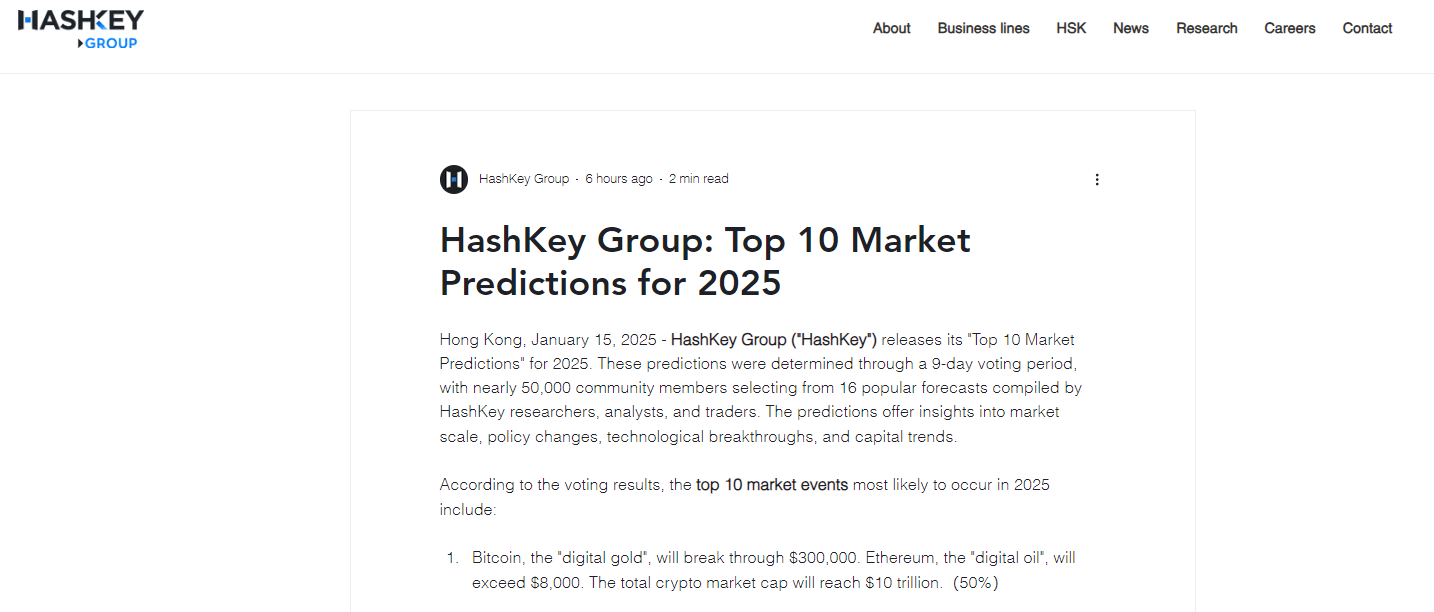Image resolution: width=1434 pixels, height=612 pixels.
Task: Click the HashKey Group logo
Action: 81,30
